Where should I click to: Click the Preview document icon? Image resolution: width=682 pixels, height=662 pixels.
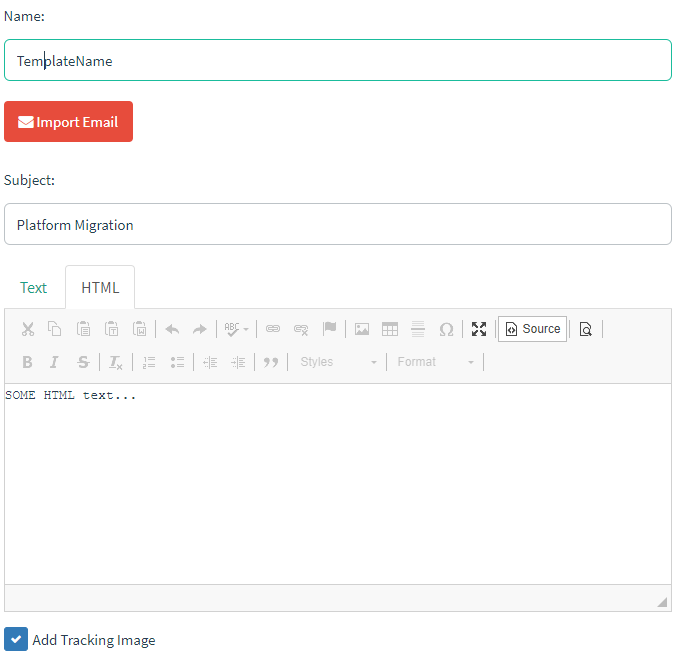tap(586, 329)
